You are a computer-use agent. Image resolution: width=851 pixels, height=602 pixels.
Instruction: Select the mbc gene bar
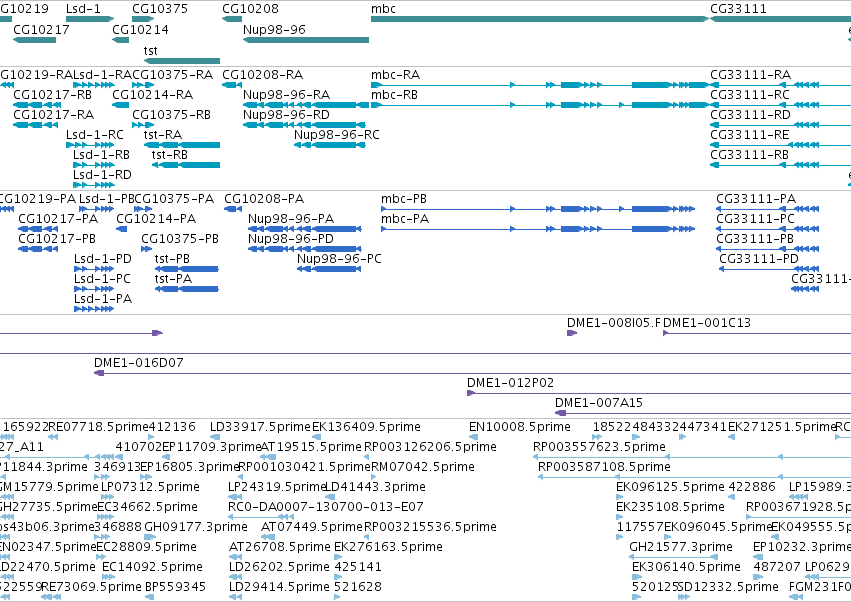click(x=540, y=19)
